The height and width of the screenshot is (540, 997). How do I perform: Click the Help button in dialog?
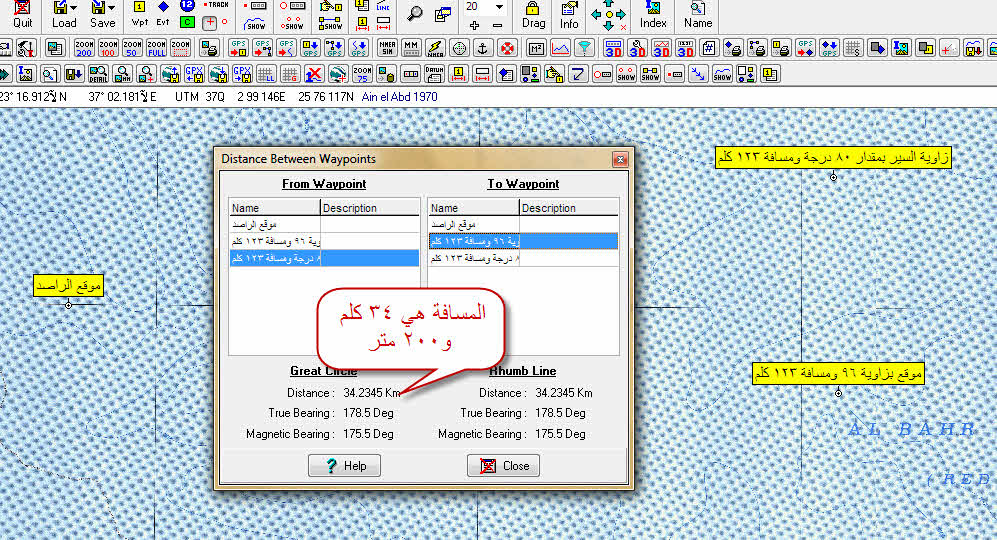[x=345, y=466]
